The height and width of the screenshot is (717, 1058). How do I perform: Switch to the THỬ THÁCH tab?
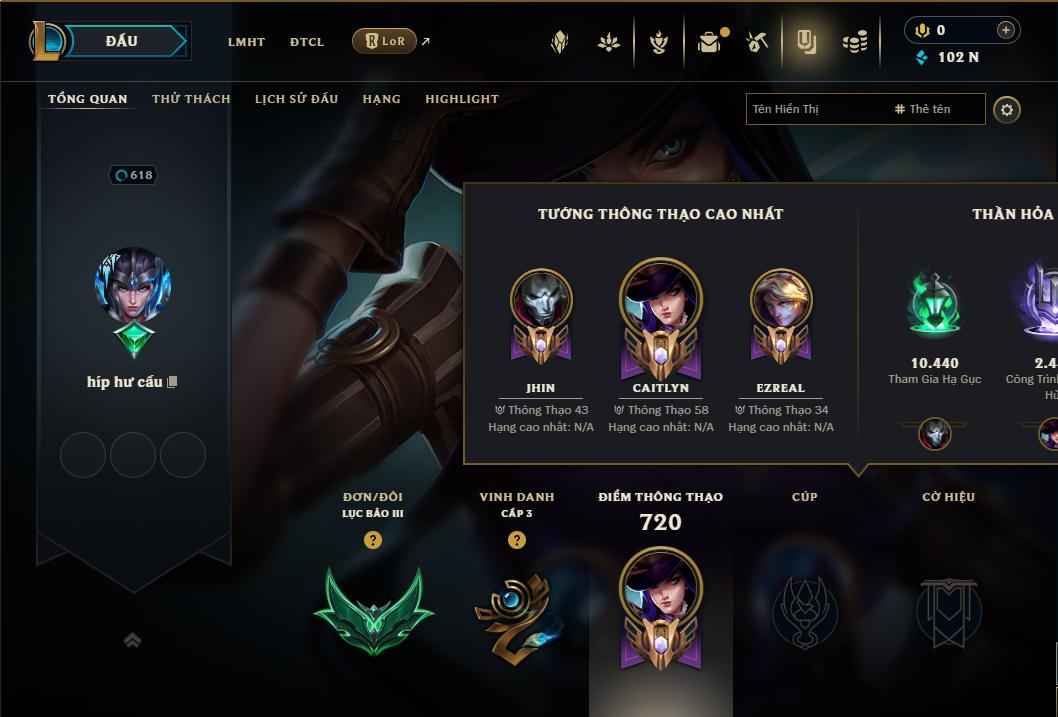pyautogui.click(x=191, y=99)
